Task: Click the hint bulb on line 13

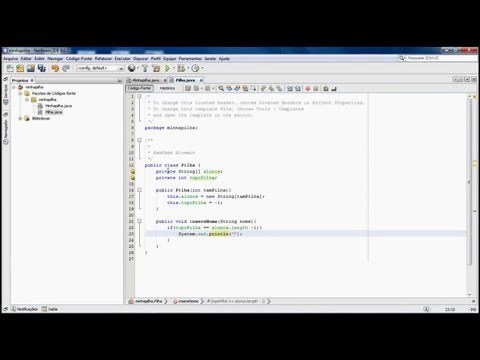Action: tap(132, 171)
